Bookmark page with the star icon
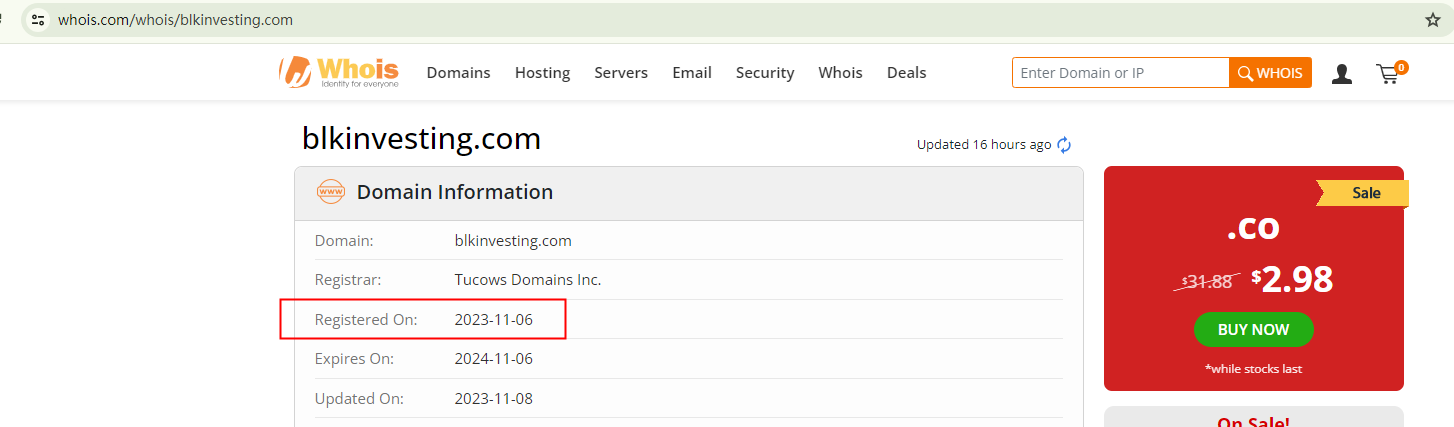The image size is (1454, 427). 1432,20
